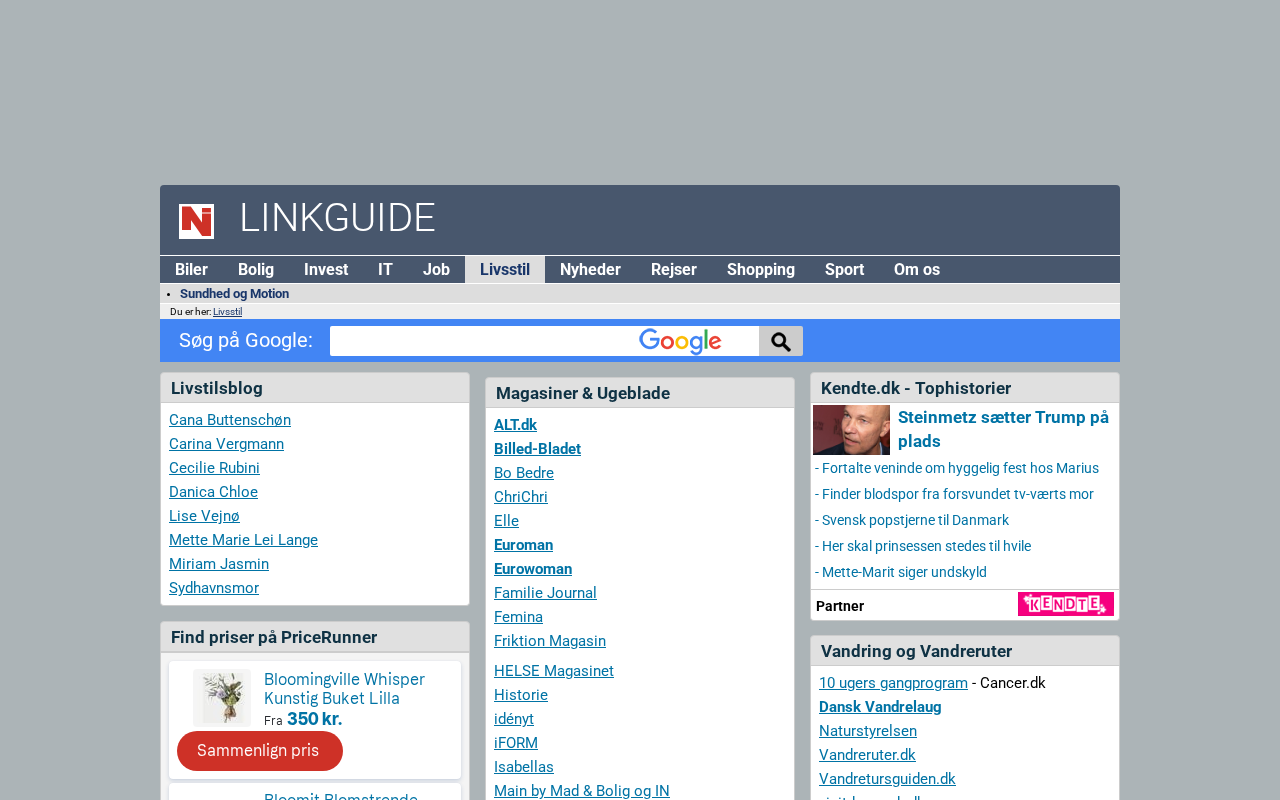The height and width of the screenshot is (800, 1280).
Task: Open the Vandretursguiden.dk link
Action: point(887,779)
